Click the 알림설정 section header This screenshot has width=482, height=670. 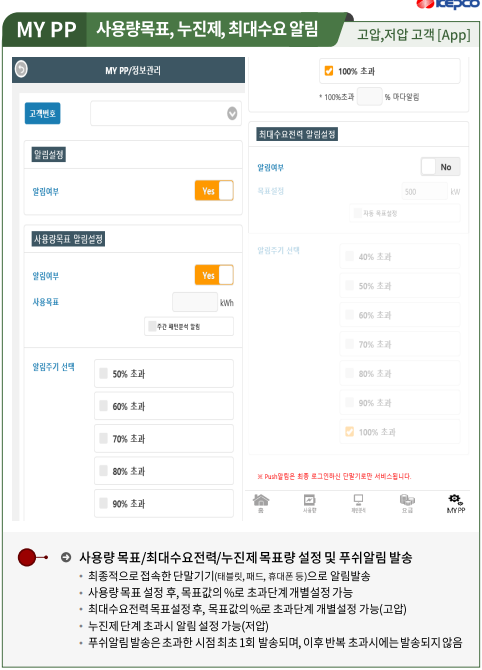(x=49, y=154)
